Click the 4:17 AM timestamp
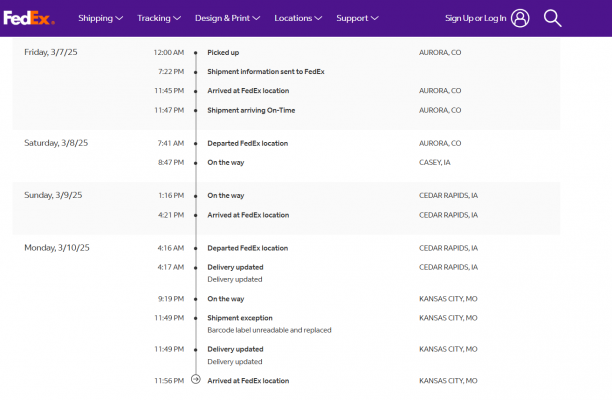The height and width of the screenshot is (400, 612). [x=171, y=267]
